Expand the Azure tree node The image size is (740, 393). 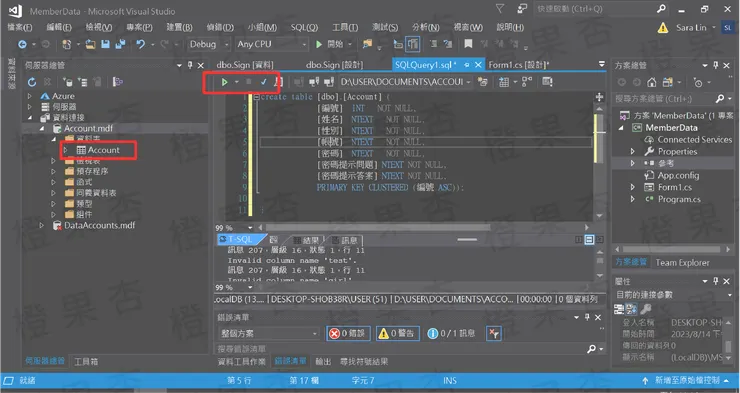(x=30, y=96)
